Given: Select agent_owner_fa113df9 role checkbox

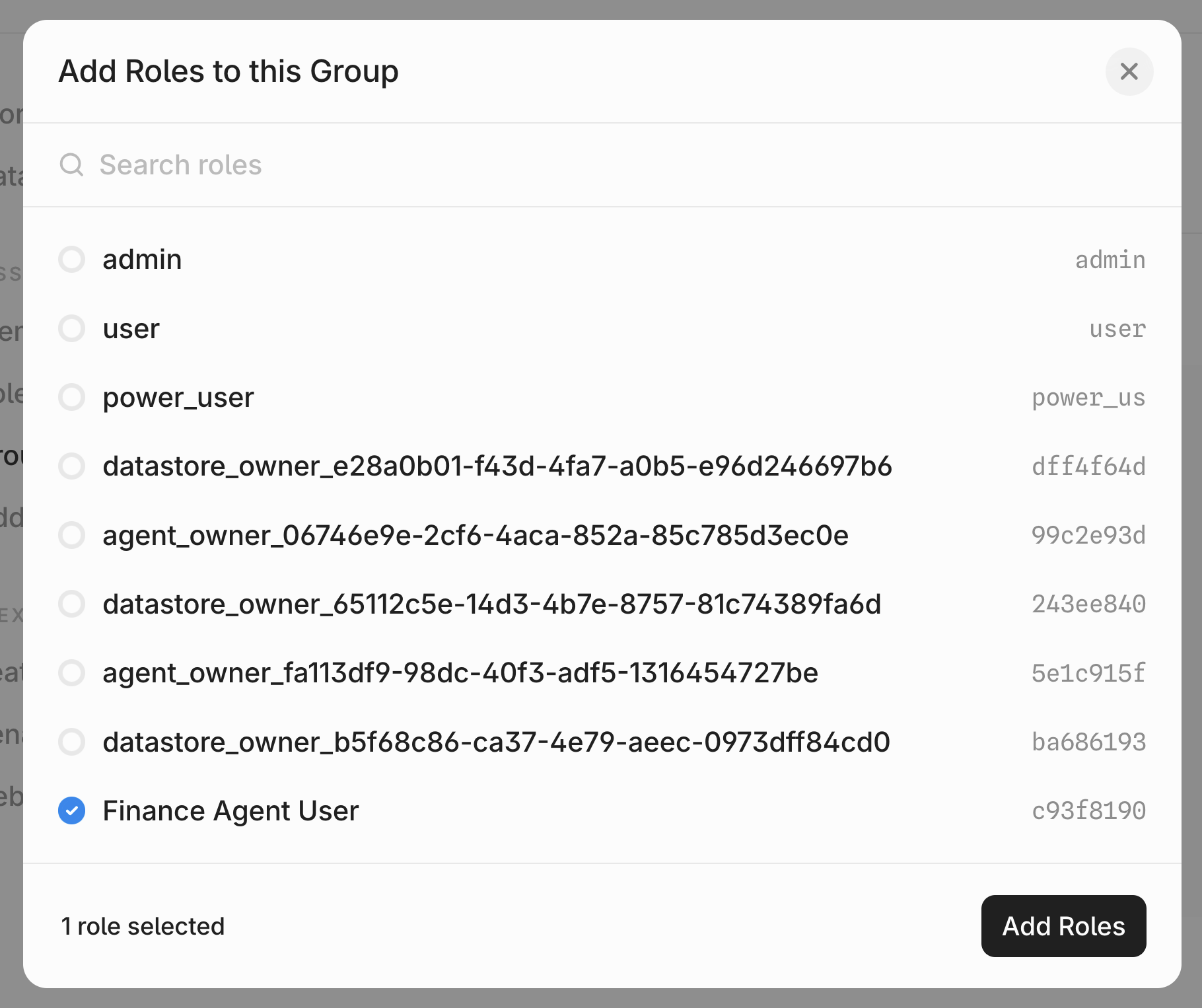Looking at the screenshot, I should point(71,673).
